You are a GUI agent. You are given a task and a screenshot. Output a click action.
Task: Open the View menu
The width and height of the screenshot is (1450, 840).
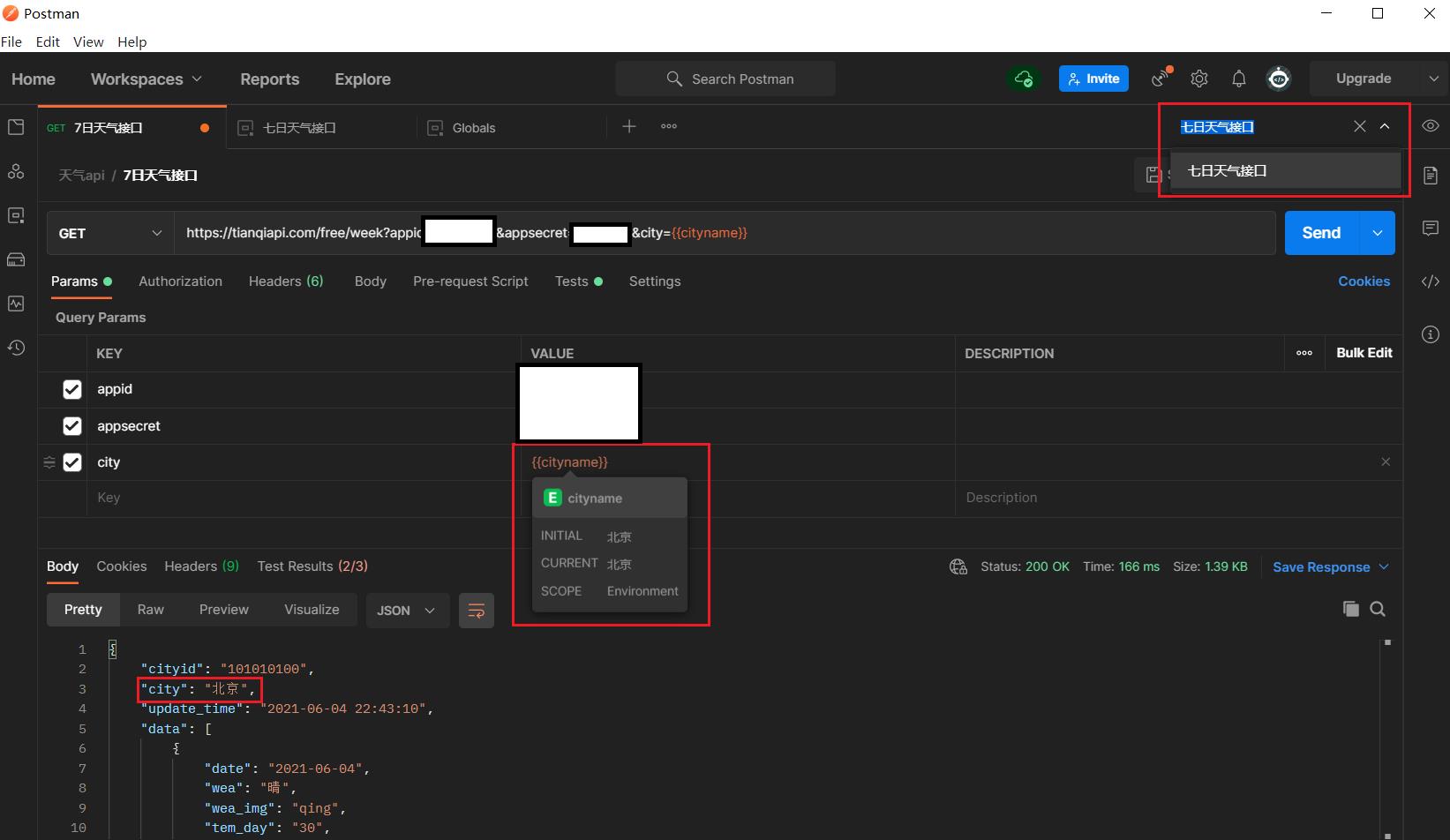[88, 41]
